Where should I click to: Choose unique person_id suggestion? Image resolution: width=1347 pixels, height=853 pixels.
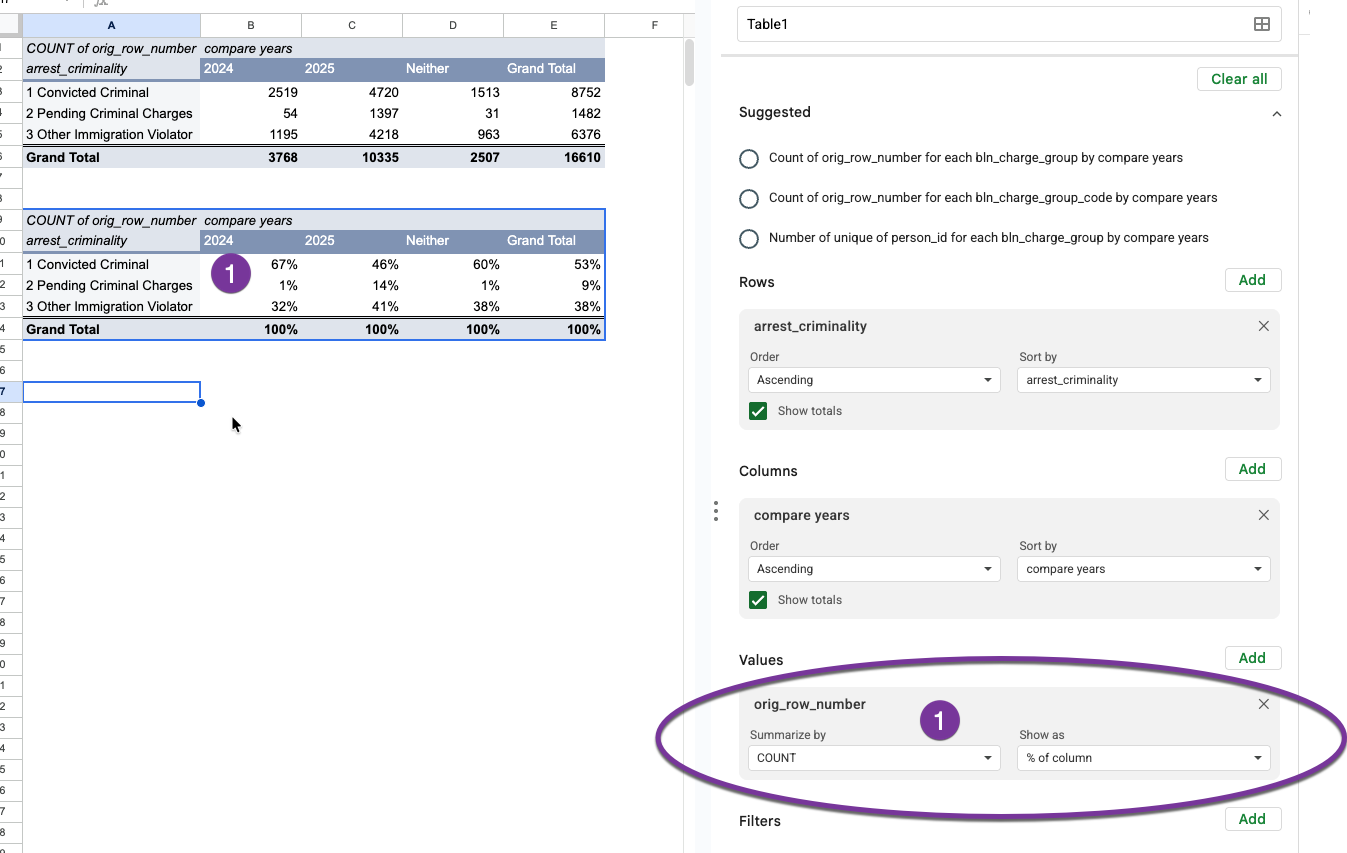[749, 238]
